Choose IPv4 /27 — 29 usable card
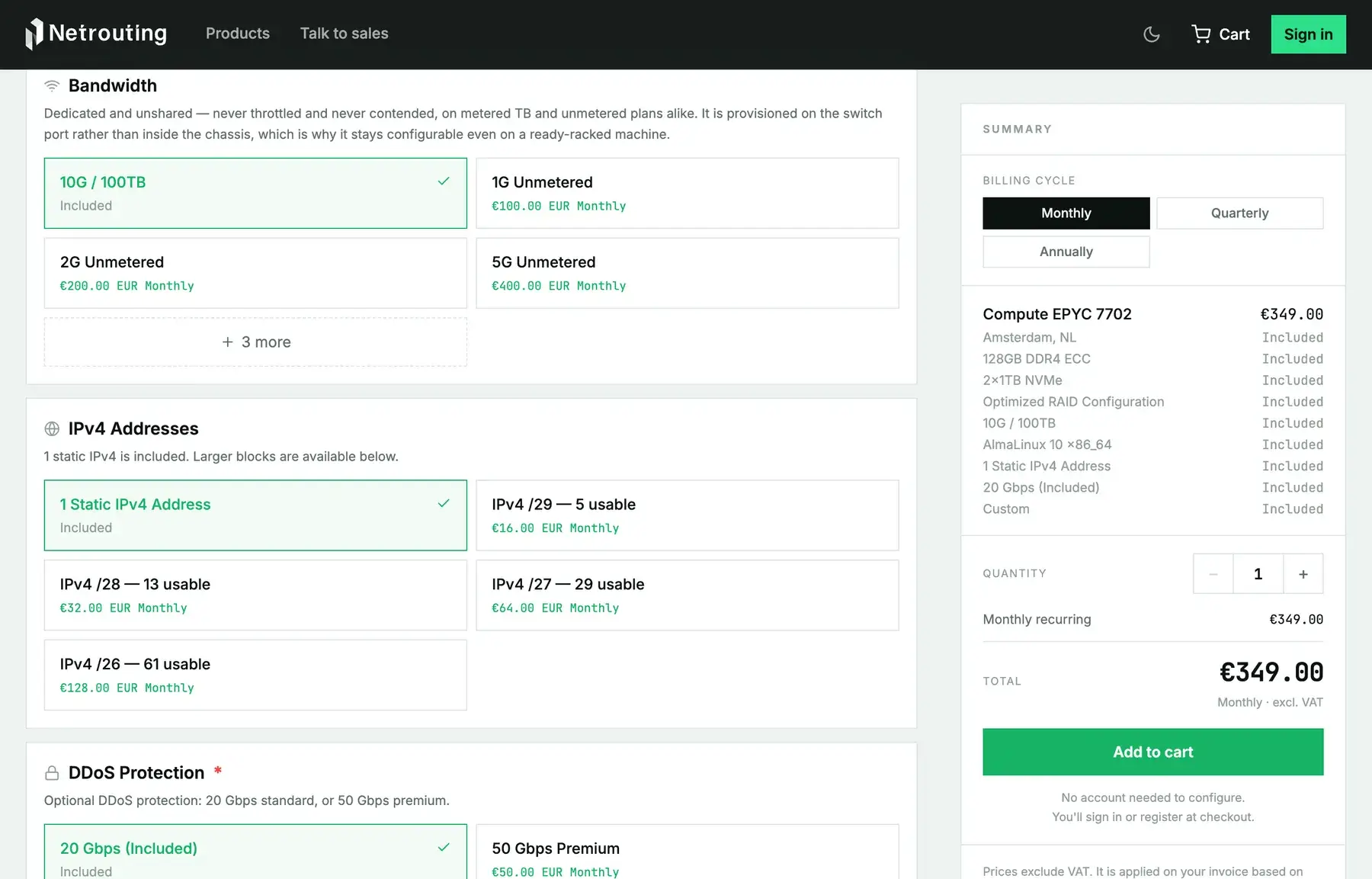This screenshot has height=879, width=1372. pos(688,595)
